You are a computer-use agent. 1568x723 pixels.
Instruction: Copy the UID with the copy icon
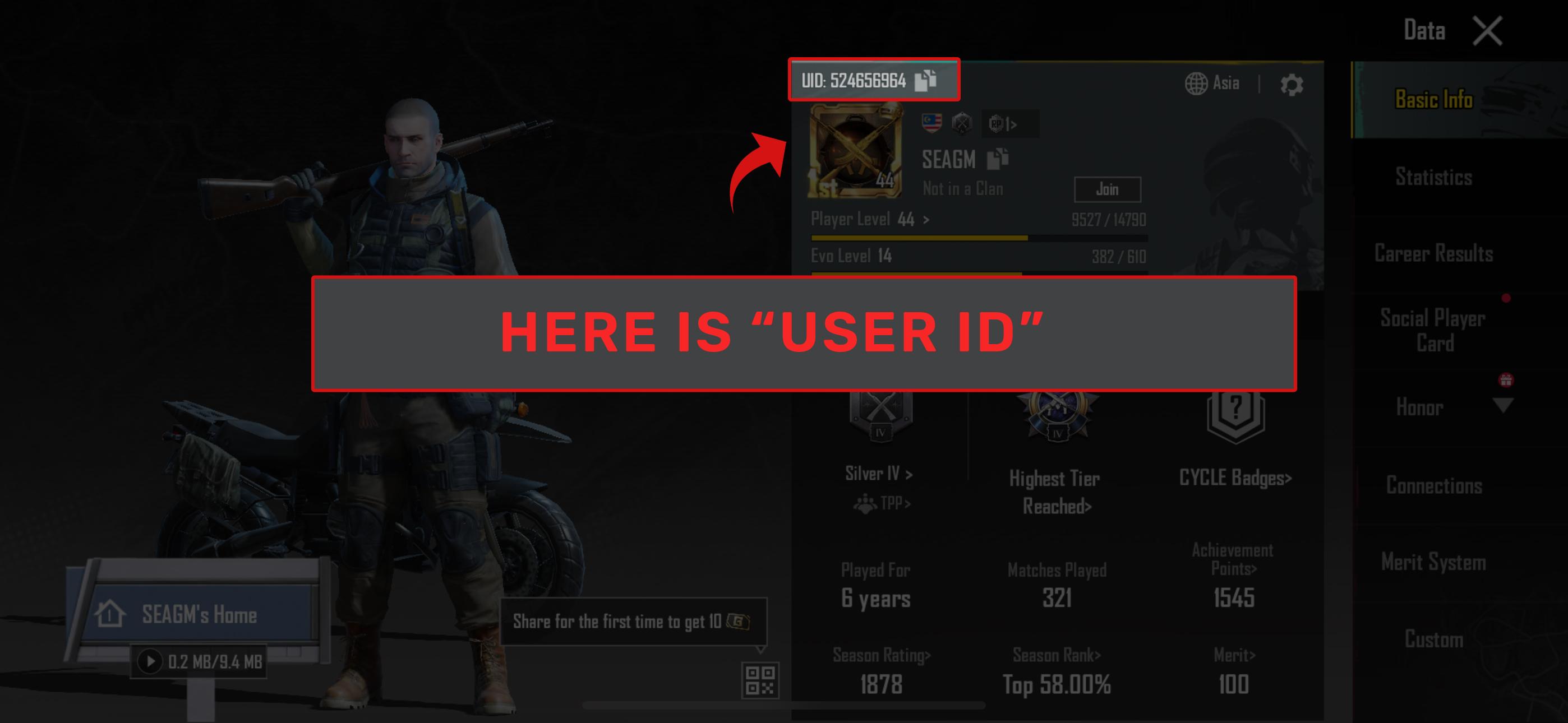click(926, 80)
